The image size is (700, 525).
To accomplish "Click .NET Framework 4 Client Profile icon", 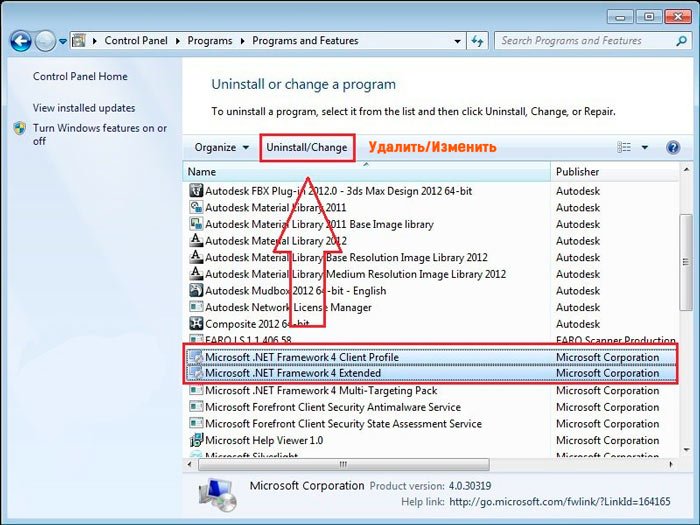I will click(196, 357).
